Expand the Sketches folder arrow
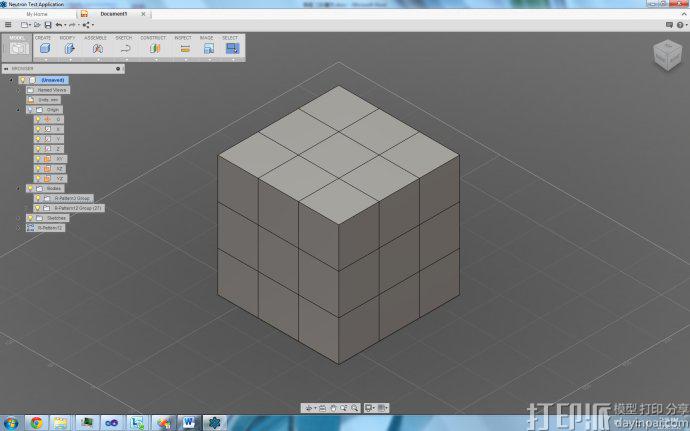Image resolution: width=690 pixels, height=431 pixels. (18, 218)
